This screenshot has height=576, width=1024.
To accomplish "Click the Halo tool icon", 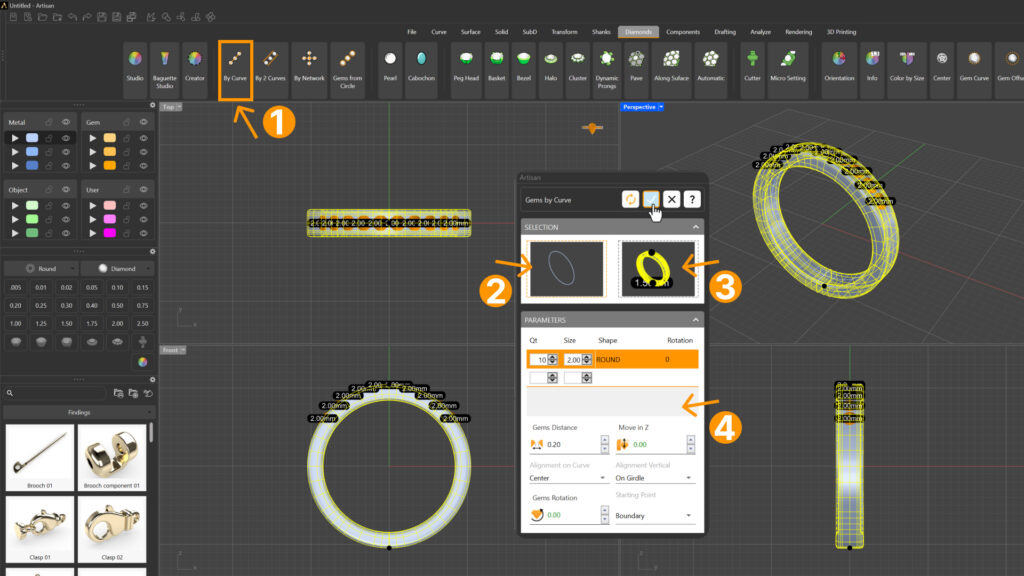I will click(549, 66).
